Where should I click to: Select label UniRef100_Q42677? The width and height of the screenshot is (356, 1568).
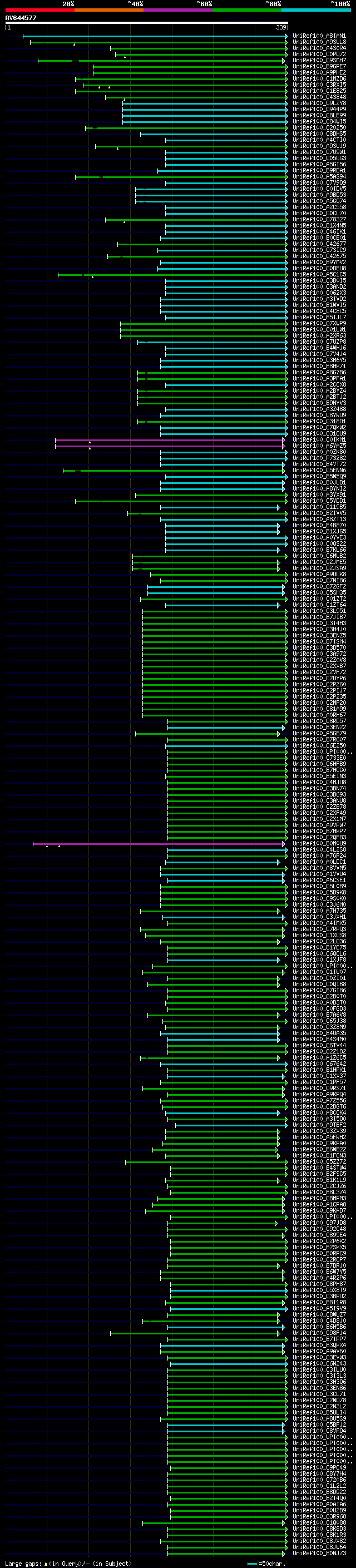click(319, 244)
